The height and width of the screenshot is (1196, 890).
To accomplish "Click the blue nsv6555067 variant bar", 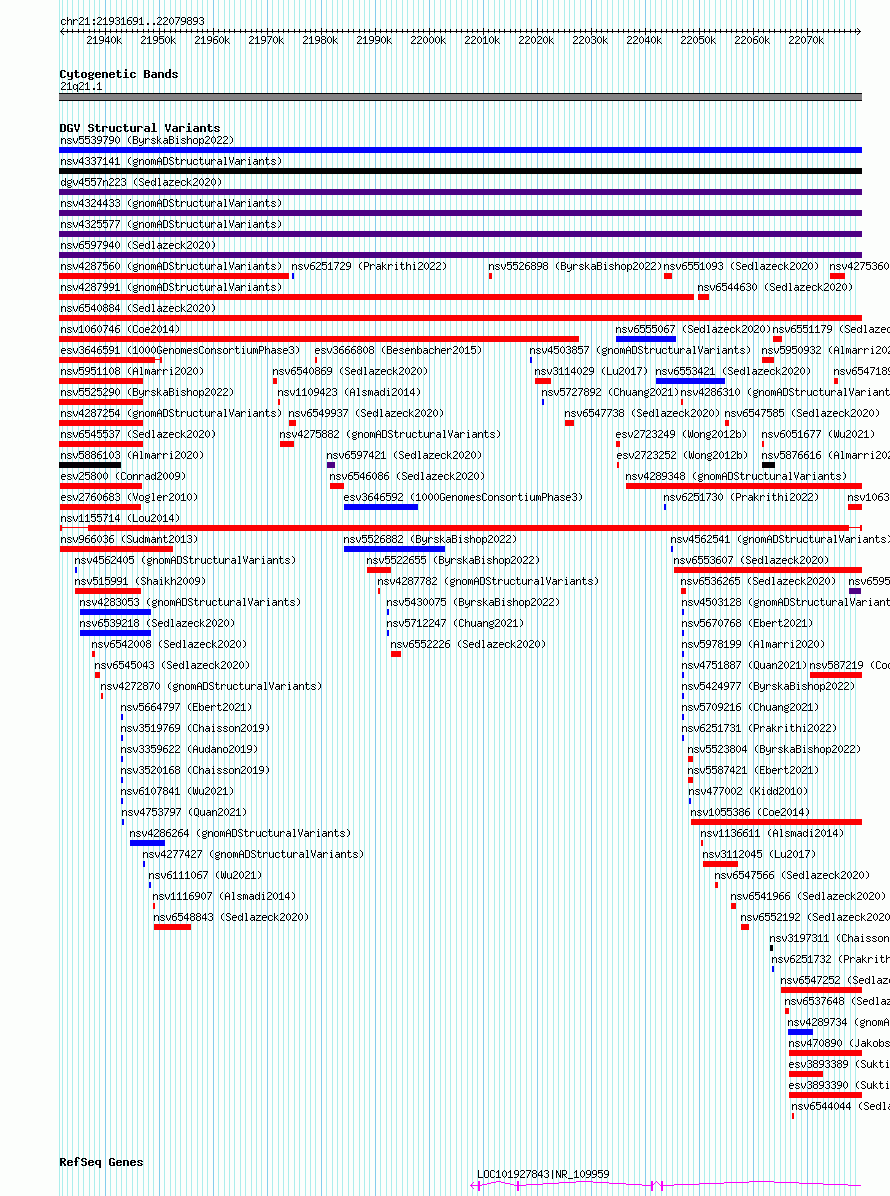I will coord(646,339).
